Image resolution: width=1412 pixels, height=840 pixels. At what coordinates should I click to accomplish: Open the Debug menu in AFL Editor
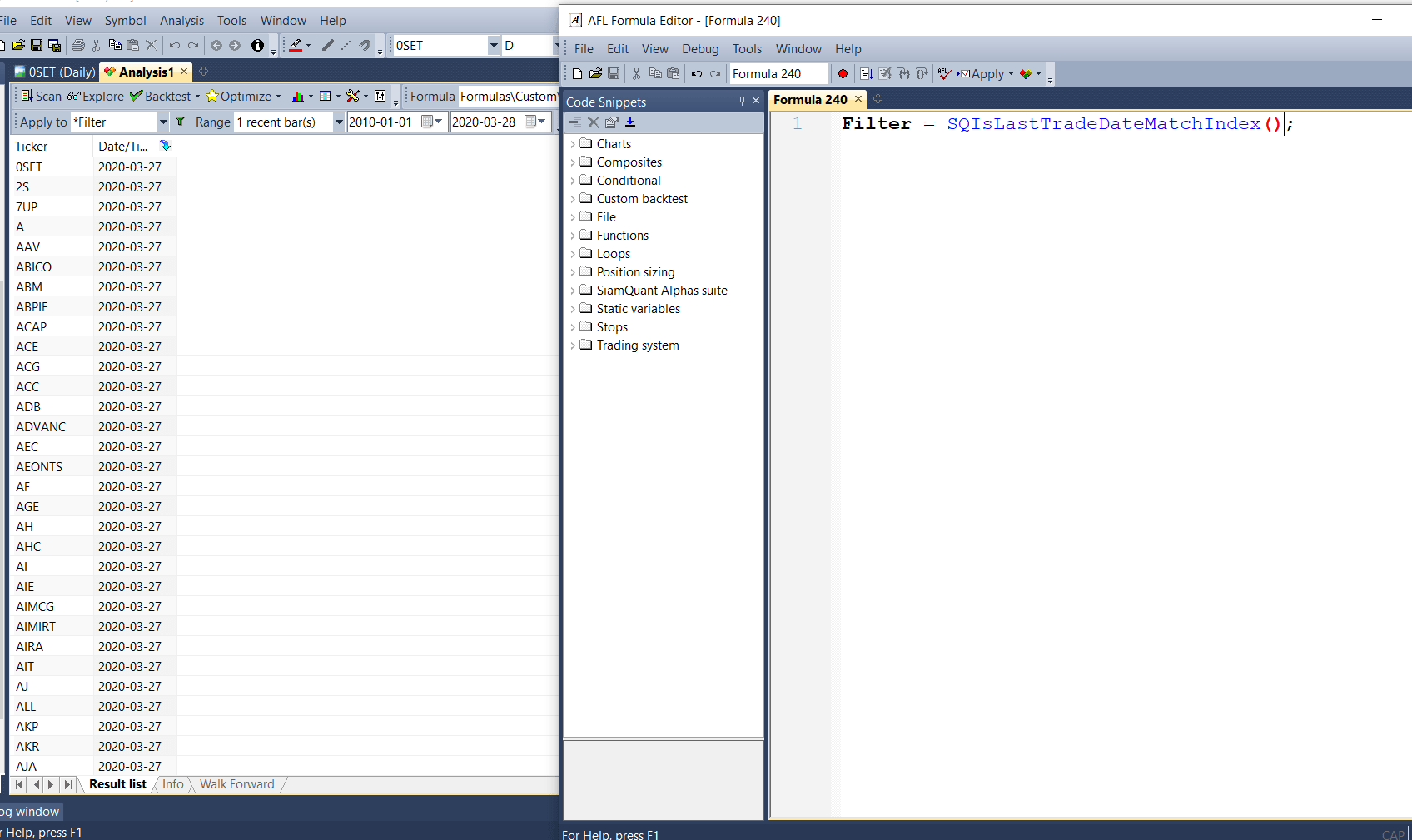click(x=699, y=49)
